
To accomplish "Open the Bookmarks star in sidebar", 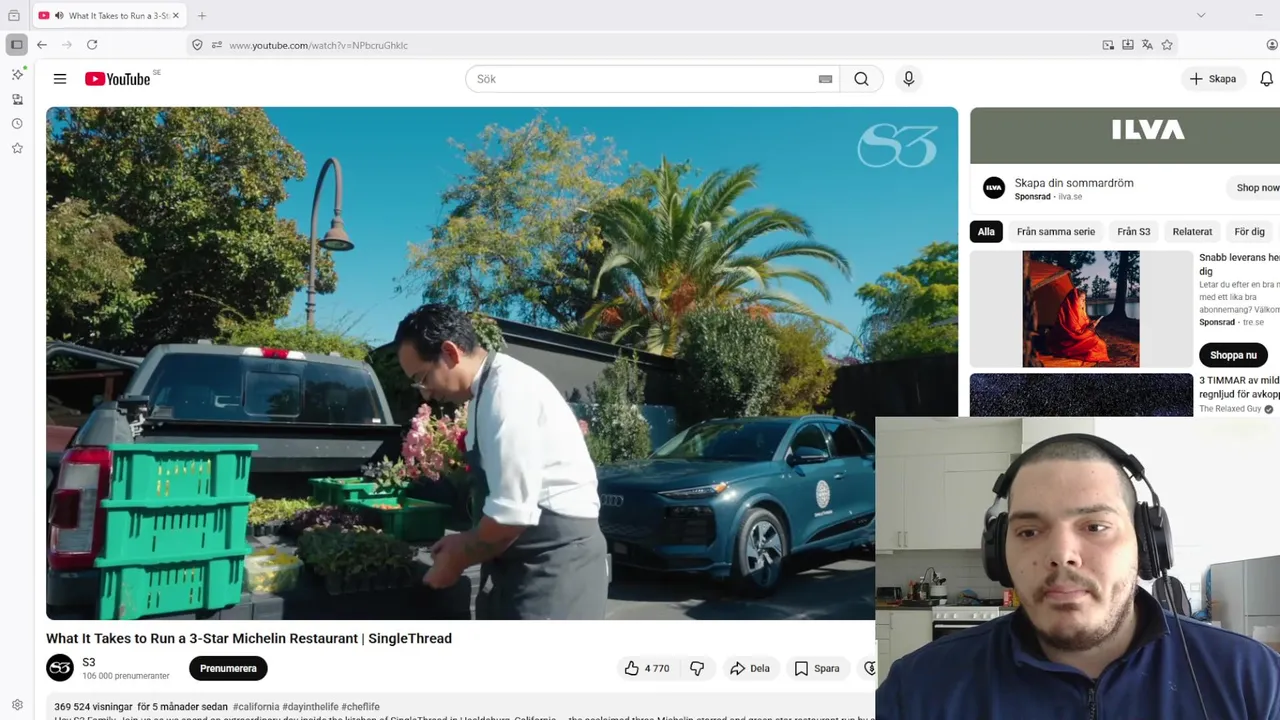I will click(17, 148).
